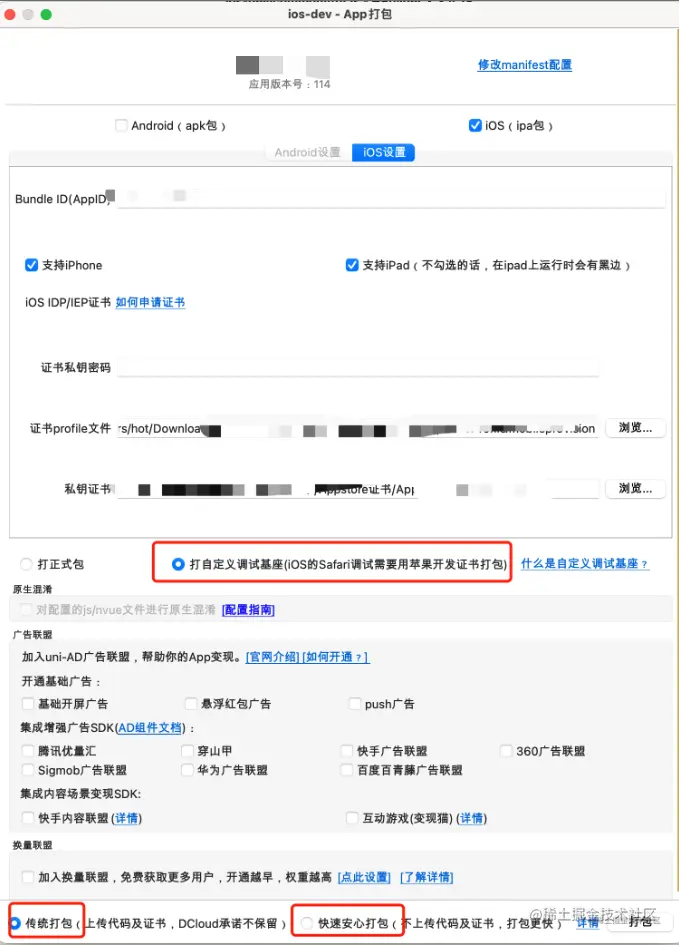The height and width of the screenshot is (945, 679).
Task: Check the 腾讯优量汇 option
Action: (x=28, y=750)
